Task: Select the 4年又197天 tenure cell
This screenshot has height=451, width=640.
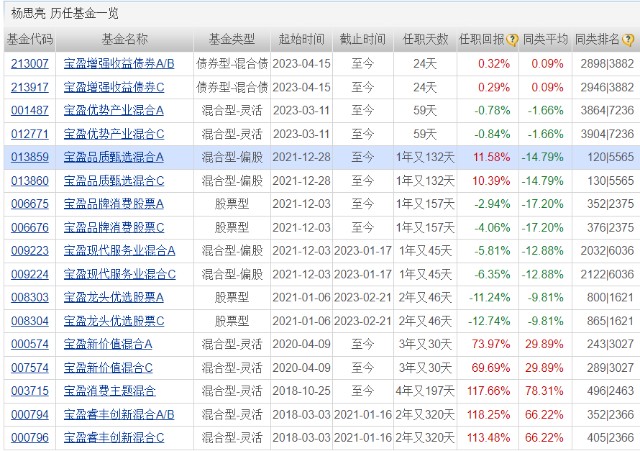Action: (x=425, y=391)
